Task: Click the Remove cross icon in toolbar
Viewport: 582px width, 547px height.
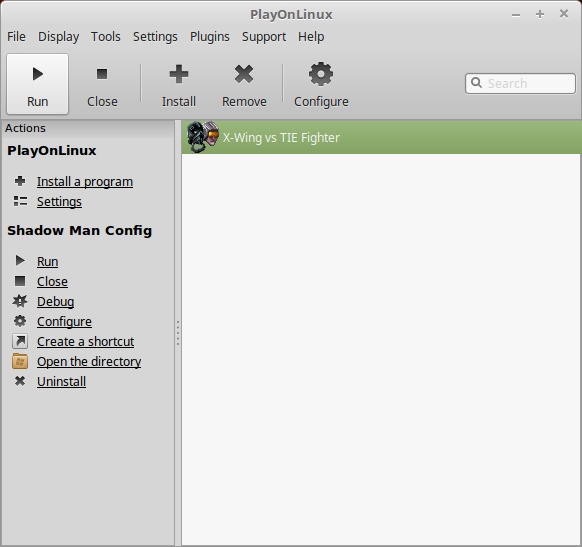Action: (244, 74)
